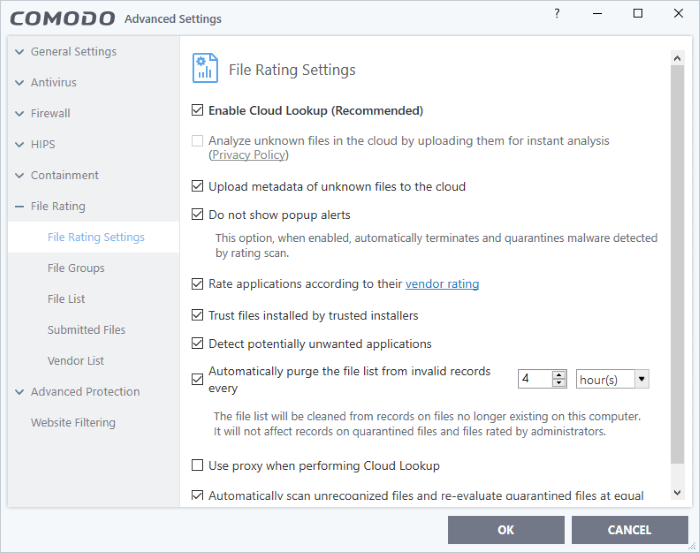Collapse File Rating using the minus icon
This screenshot has height=553, width=700.
[x=19, y=207]
